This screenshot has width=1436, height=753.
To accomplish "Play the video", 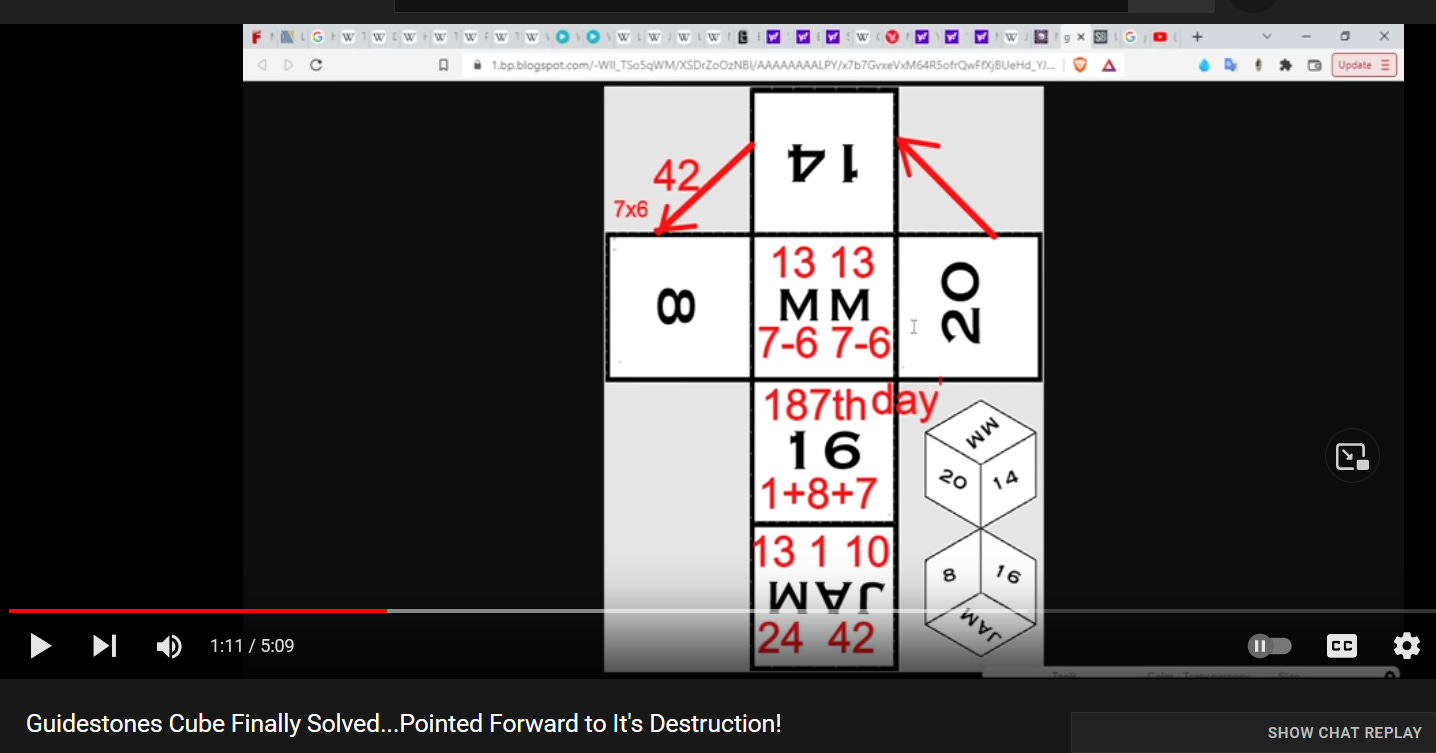I will (x=40, y=646).
